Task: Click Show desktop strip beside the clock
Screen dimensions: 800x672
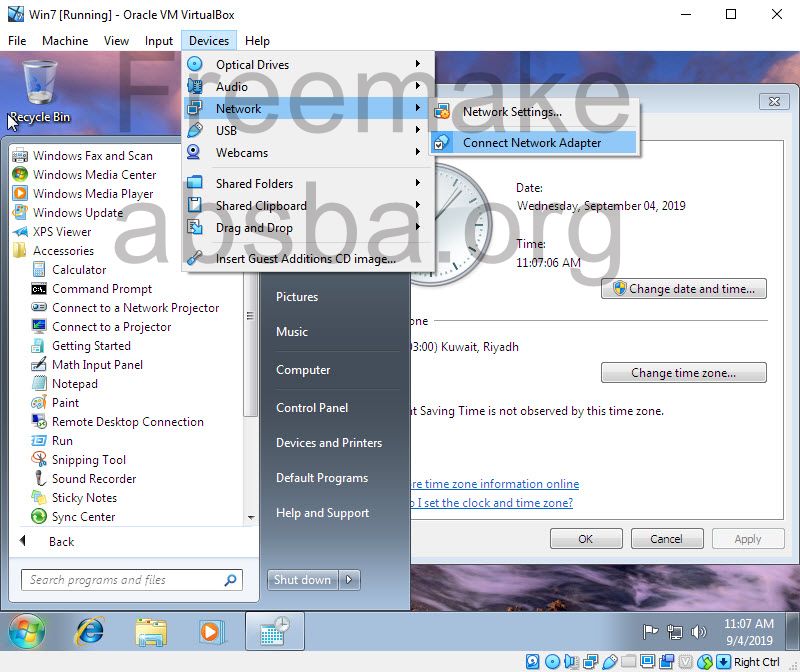Action: tap(792, 631)
